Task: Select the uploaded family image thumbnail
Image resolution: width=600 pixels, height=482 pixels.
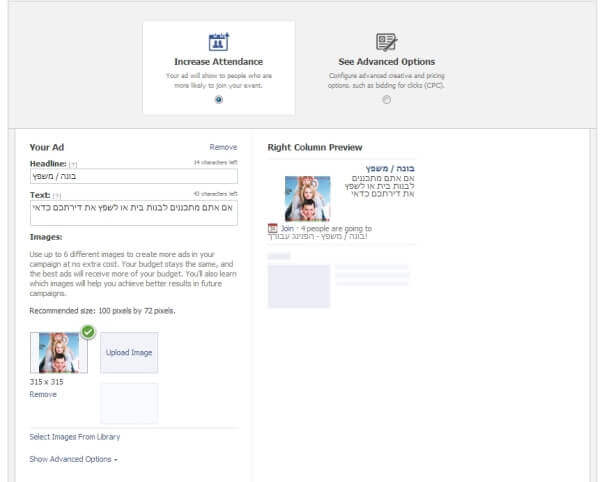Action: point(58,353)
